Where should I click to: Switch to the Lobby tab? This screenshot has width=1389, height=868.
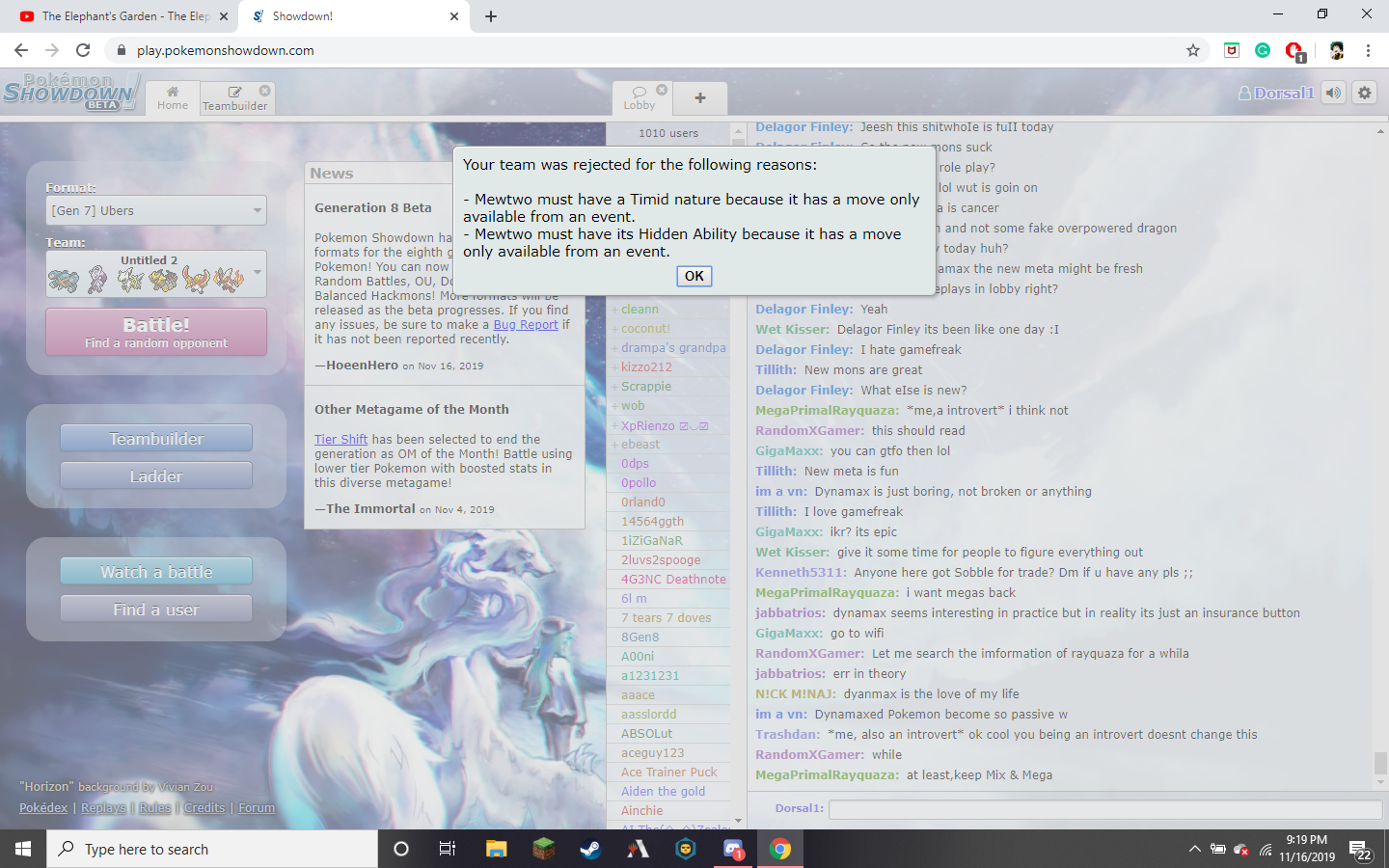coord(639,97)
